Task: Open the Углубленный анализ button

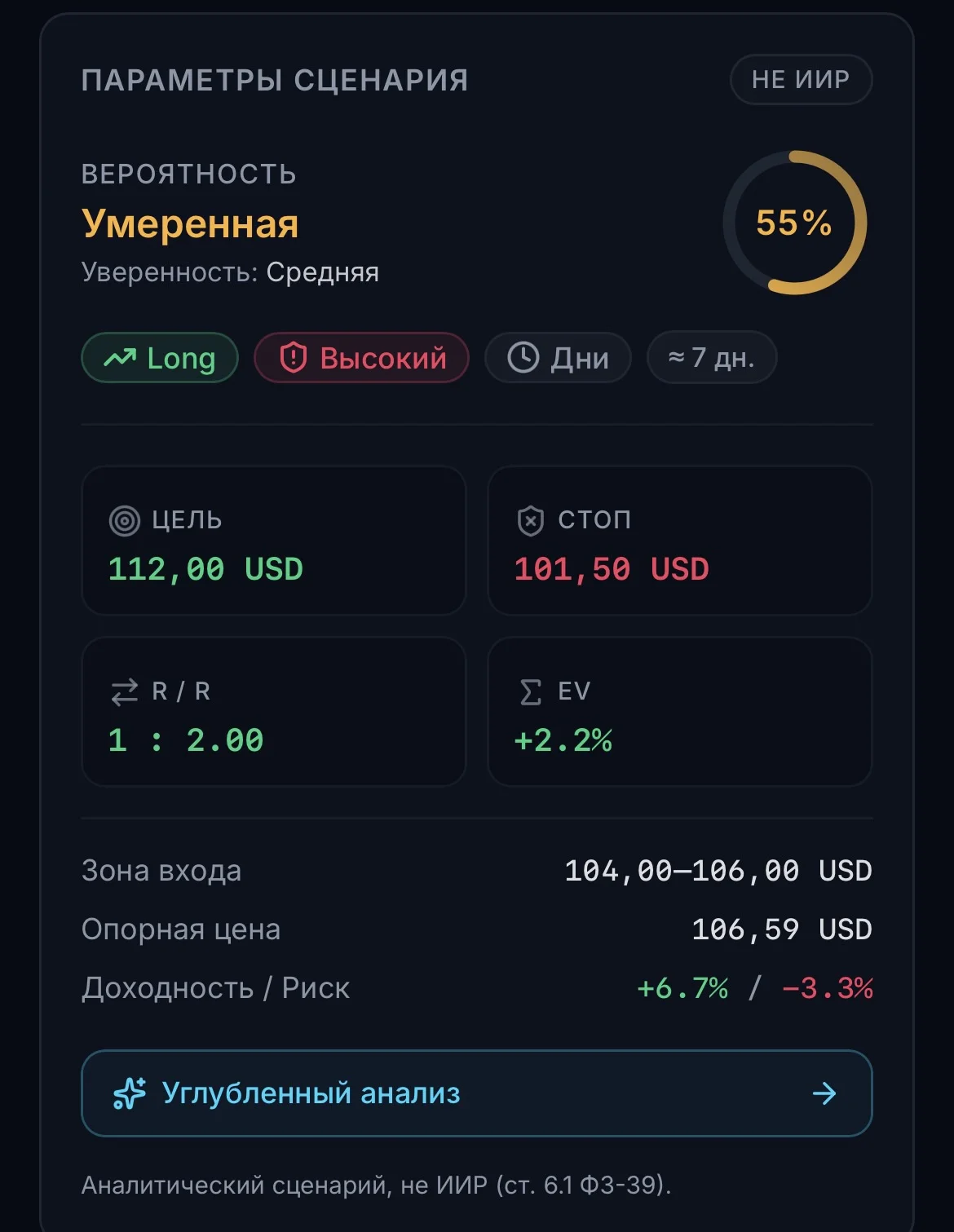Action: coord(477,1093)
